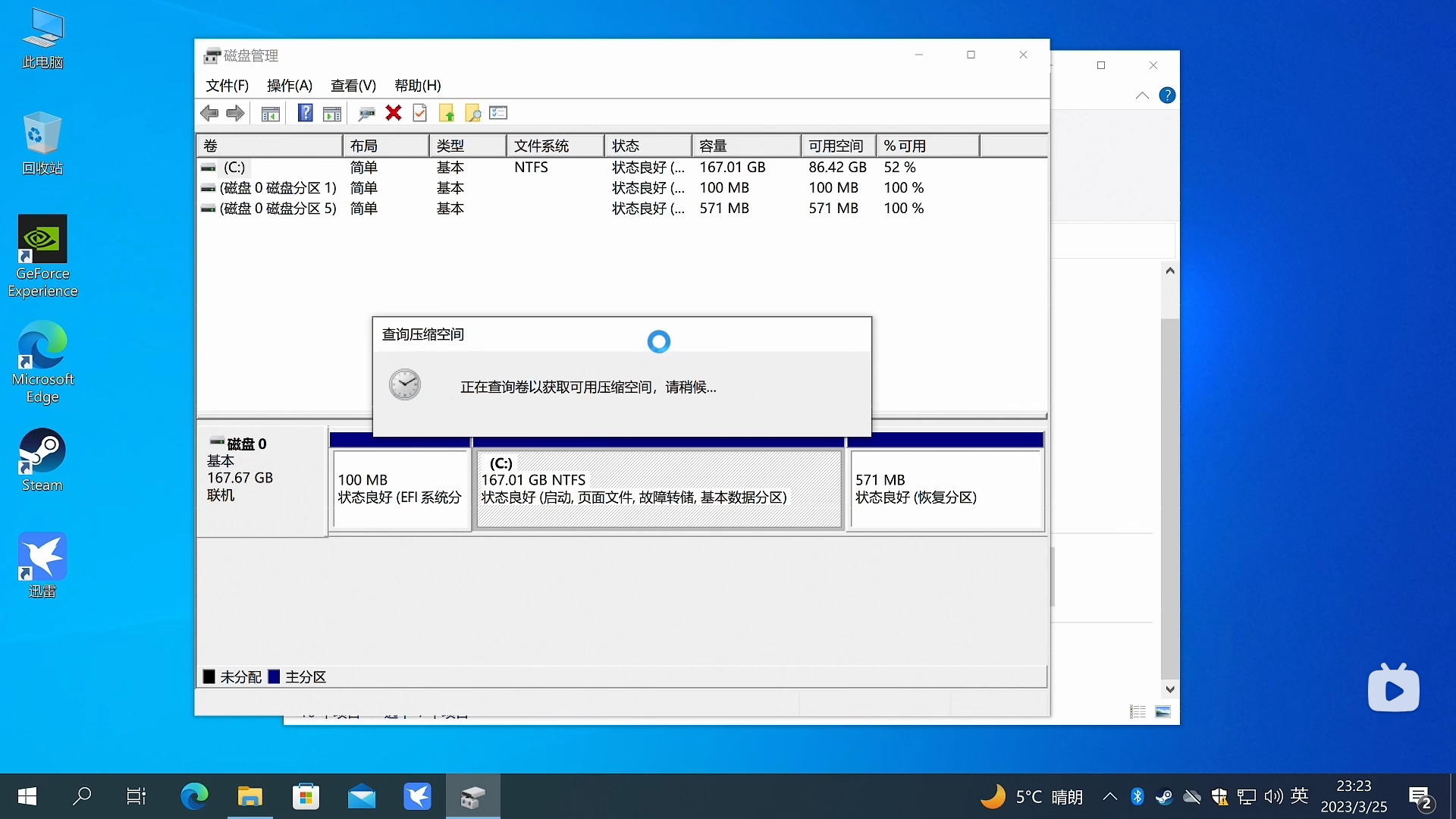This screenshot has width=1456, height=819.
Task: Click the show/hide console tree icon
Action: pyautogui.click(x=271, y=114)
